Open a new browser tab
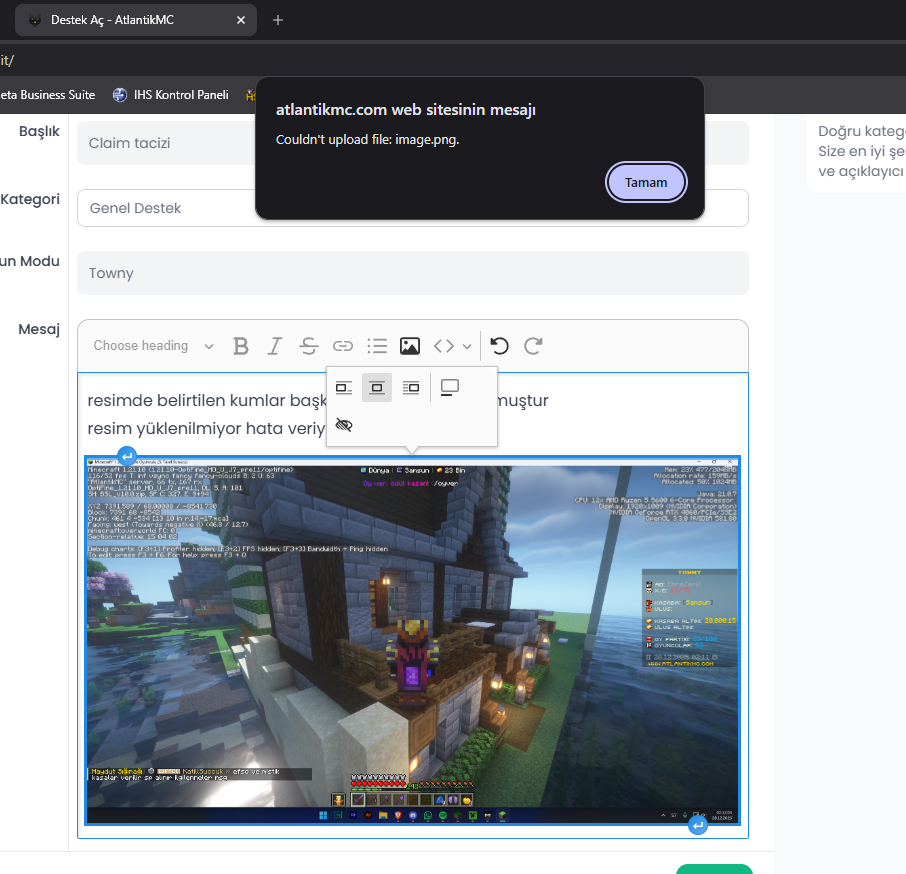 click(277, 20)
